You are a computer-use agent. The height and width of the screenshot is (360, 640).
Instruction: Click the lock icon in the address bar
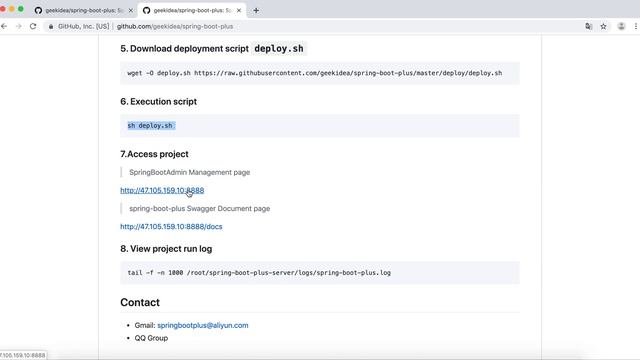(51, 27)
